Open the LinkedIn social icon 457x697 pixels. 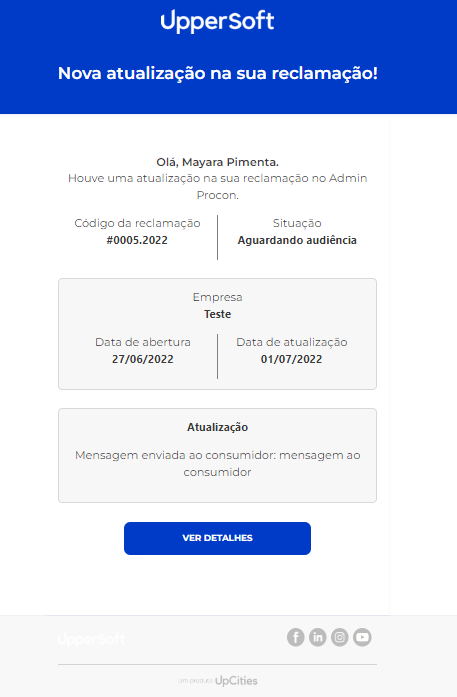(x=317, y=637)
